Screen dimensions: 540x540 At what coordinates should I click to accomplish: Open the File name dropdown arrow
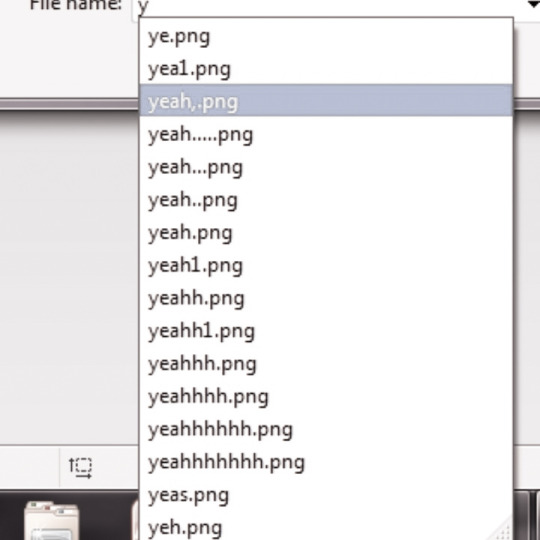coord(533,4)
